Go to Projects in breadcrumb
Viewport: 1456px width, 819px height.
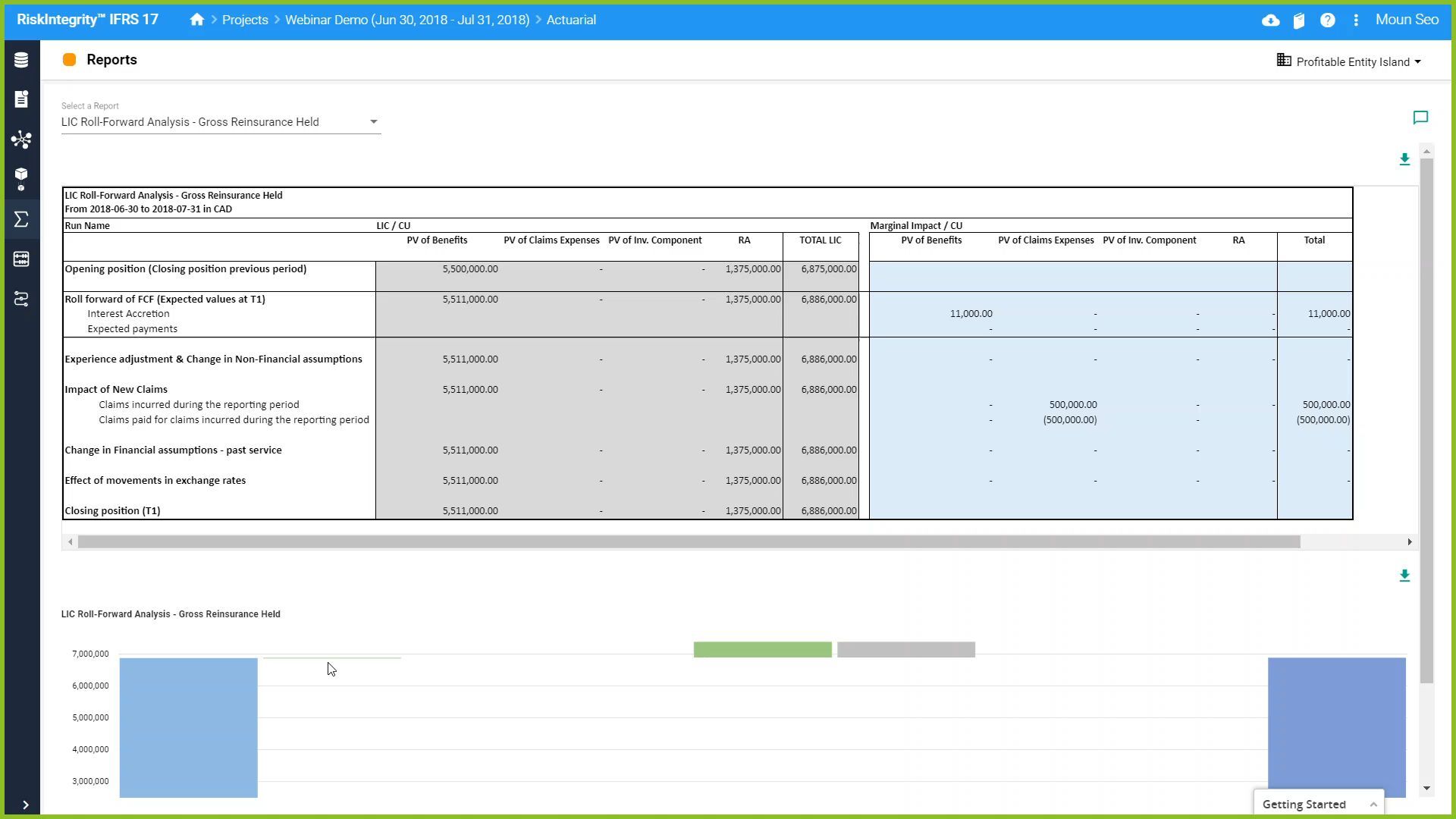point(245,20)
